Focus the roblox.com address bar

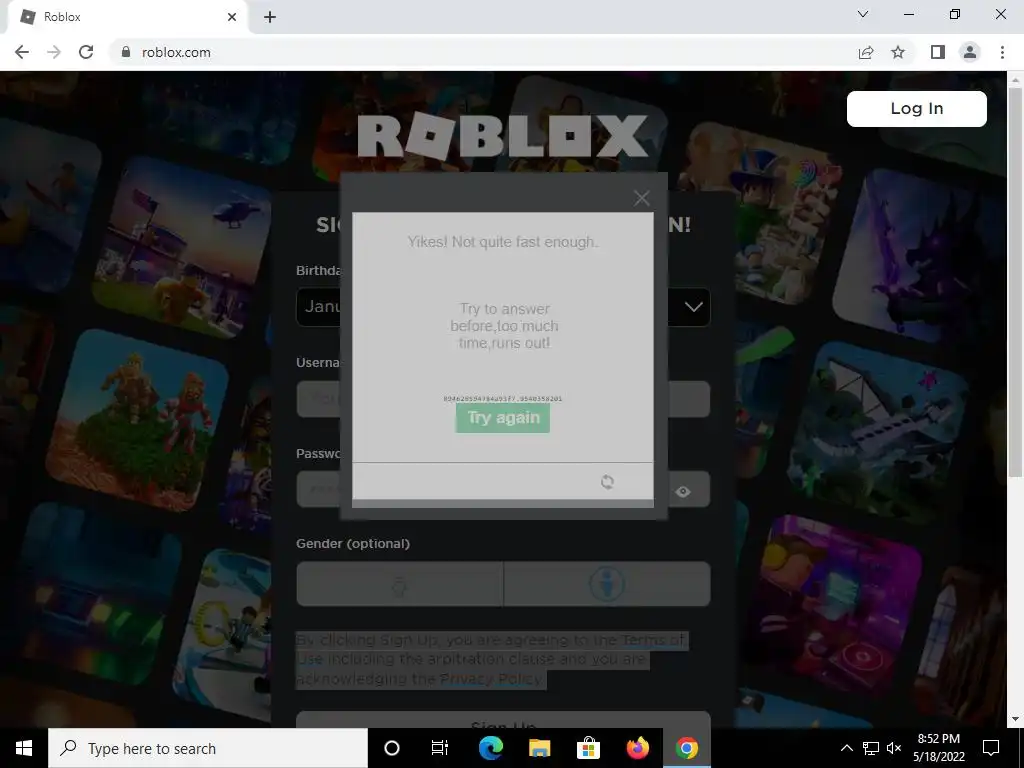(x=483, y=52)
